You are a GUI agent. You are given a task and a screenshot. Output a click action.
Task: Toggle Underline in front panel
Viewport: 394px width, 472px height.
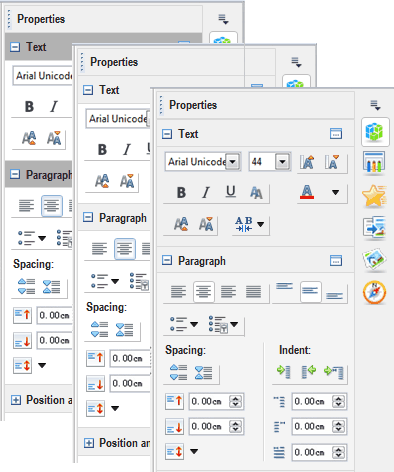[x=231, y=193]
